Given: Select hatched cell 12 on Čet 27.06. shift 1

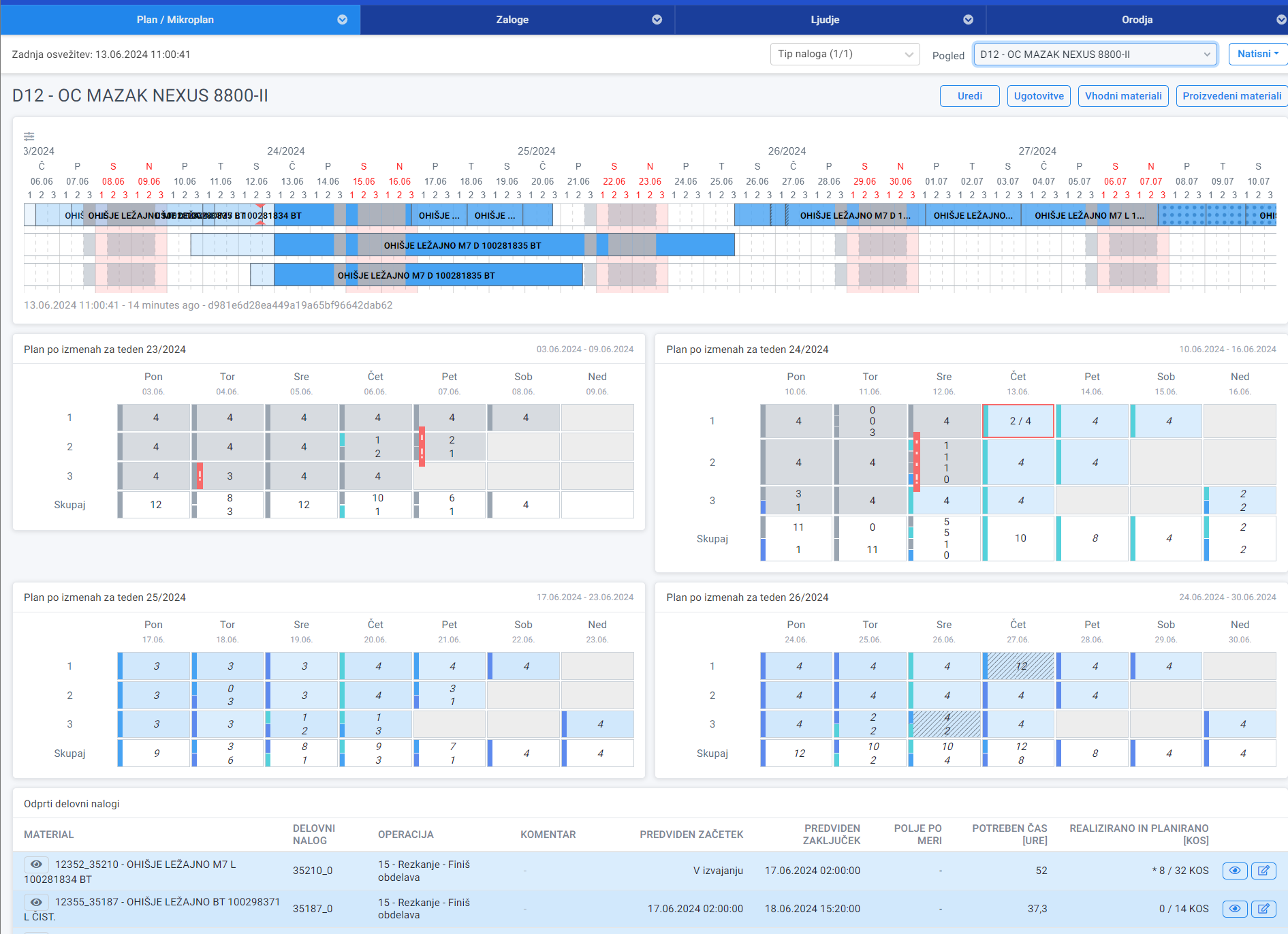Looking at the screenshot, I should [x=1018, y=666].
